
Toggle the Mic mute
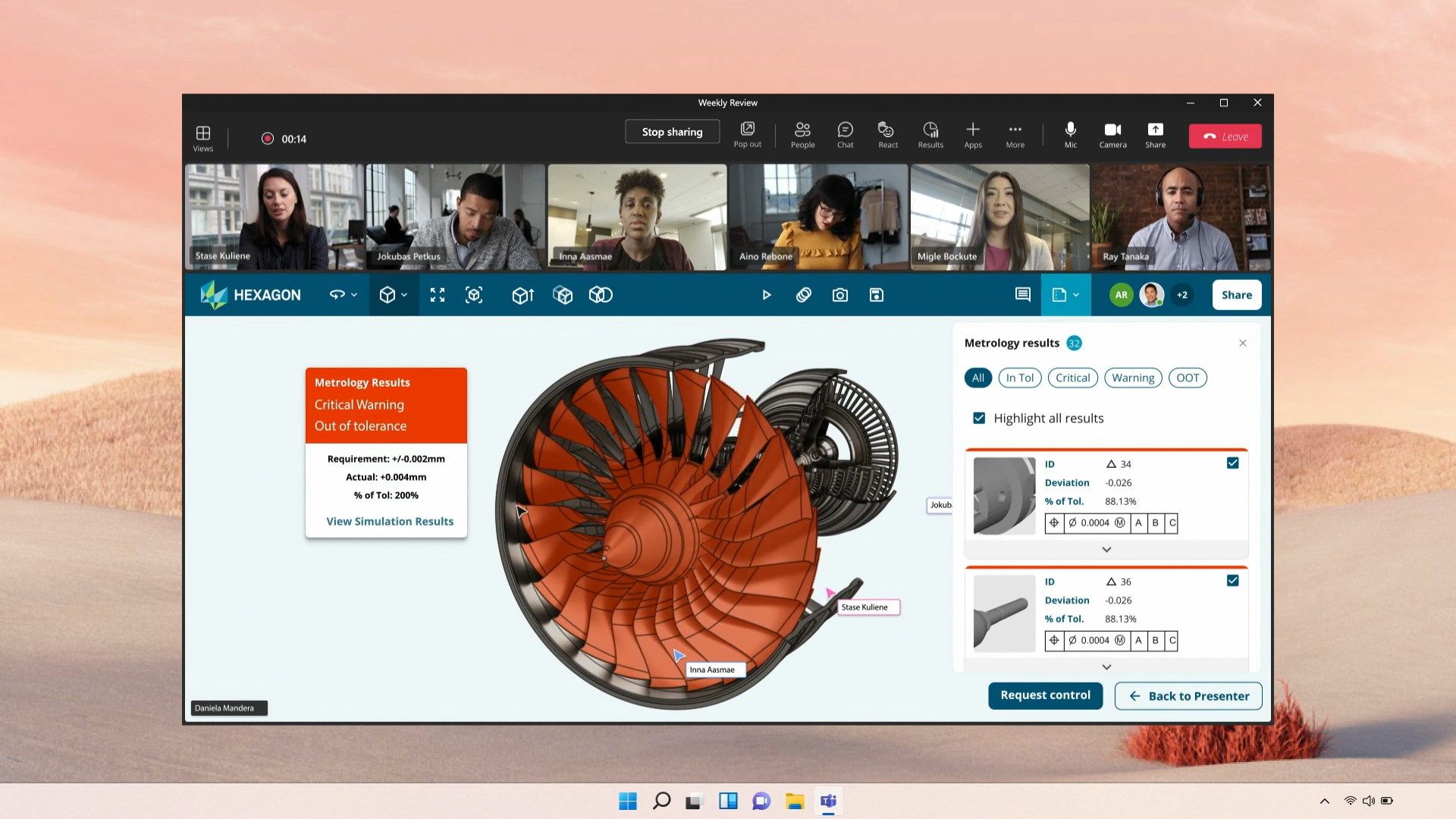pos(1070,135)
